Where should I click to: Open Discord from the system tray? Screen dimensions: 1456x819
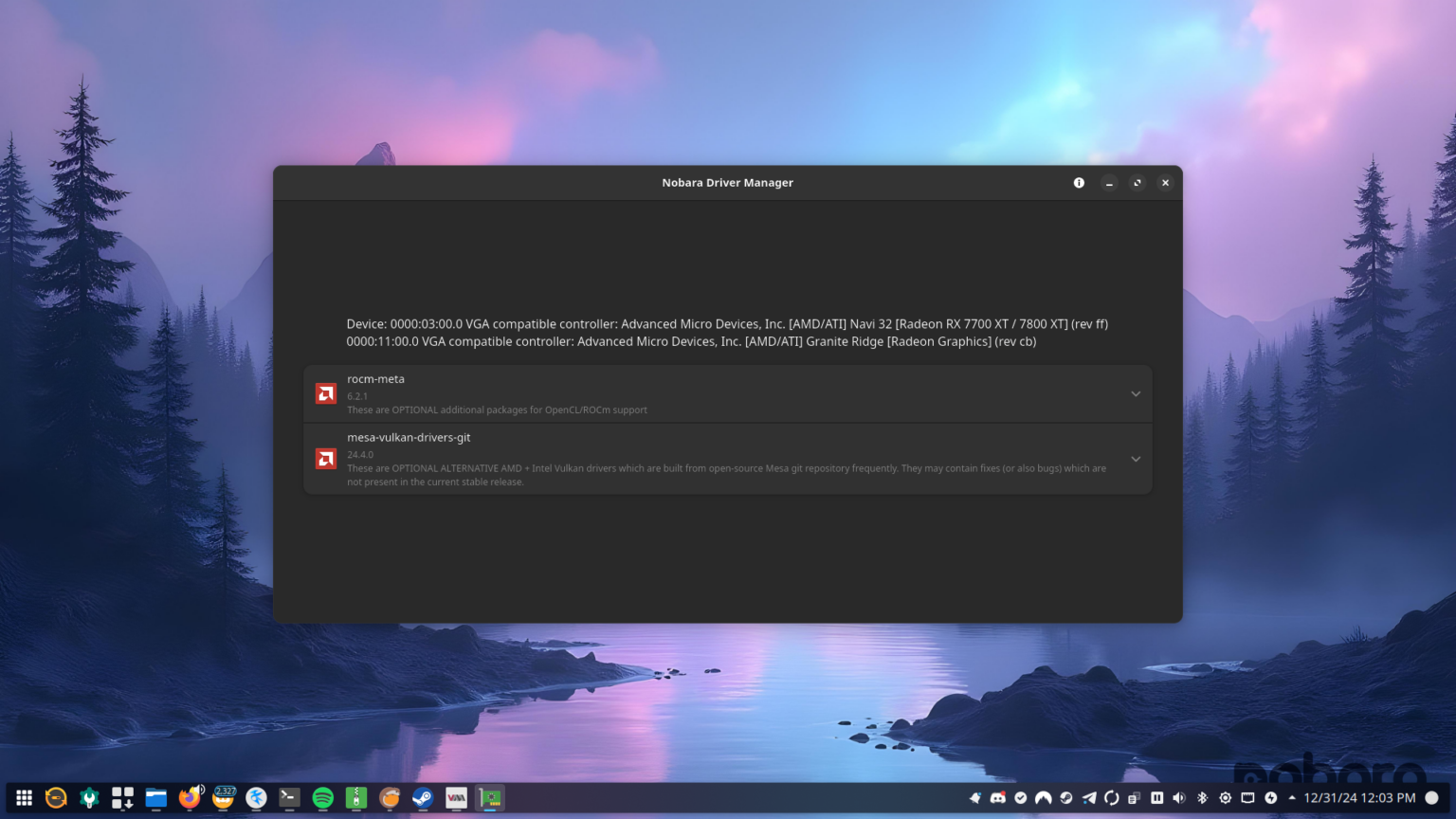pyautogui.click(x=998, y=798)
